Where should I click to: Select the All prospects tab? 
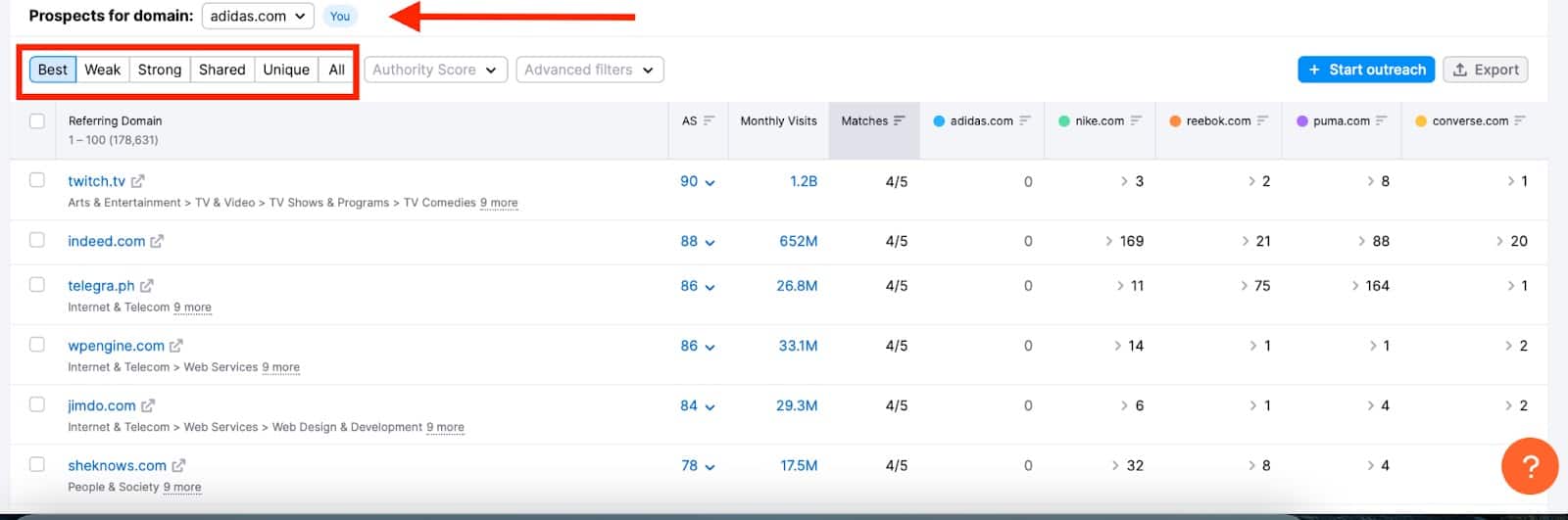tap(336, 70)
